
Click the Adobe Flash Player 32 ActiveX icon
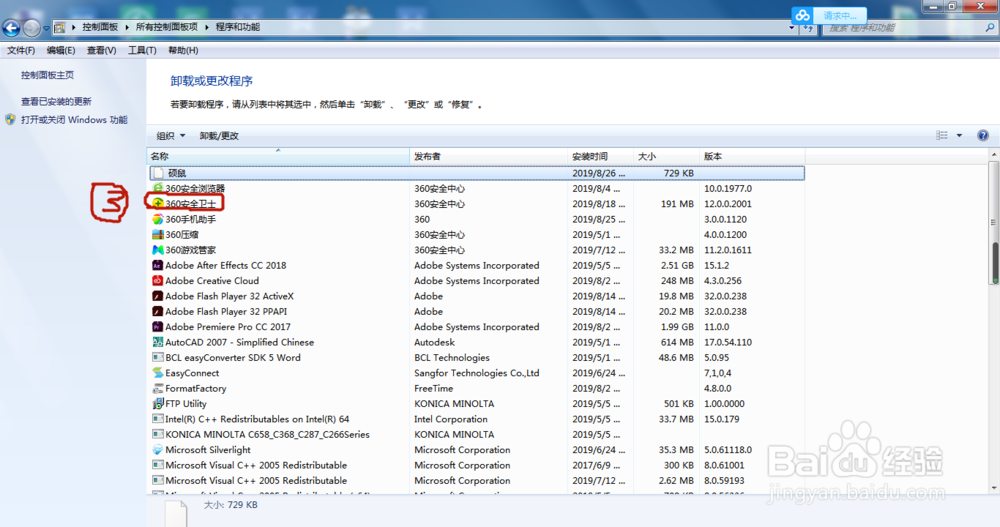point(158,295)
